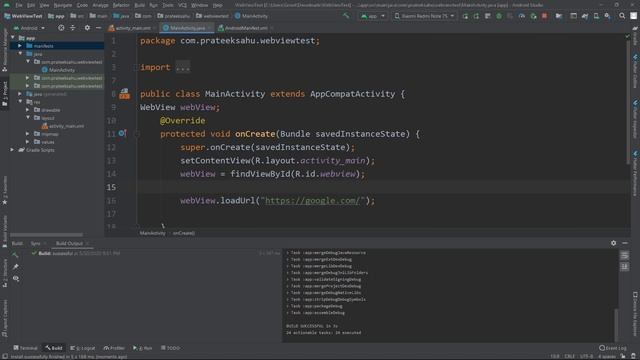The height and width of the screenshot is (360, 640).
Task: Click the editor vertical scrollbar
Action: coord(627,102)
